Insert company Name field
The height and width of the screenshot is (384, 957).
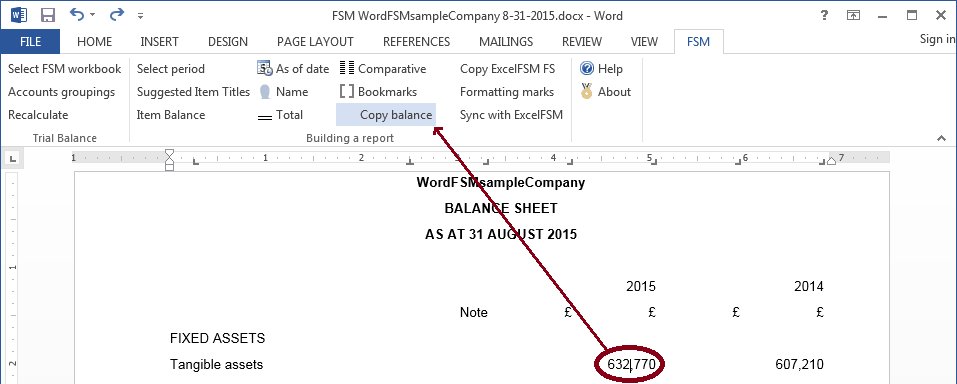pyautogui.click(x=283, y=92)
